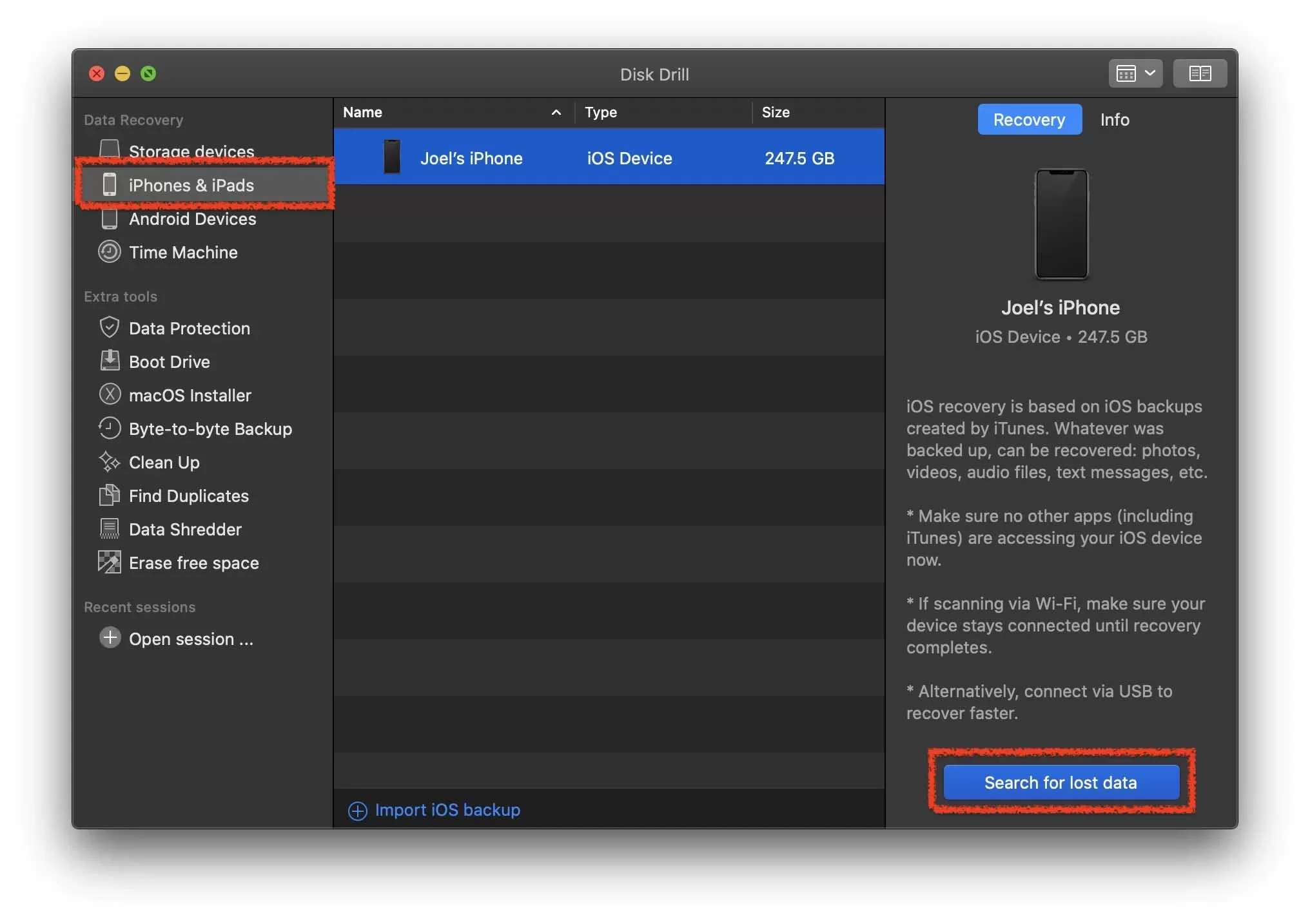Expand the Recent Sessions section
This screenshot has height=924, width=1310.
pyautogui.click(x=139, y=606)
